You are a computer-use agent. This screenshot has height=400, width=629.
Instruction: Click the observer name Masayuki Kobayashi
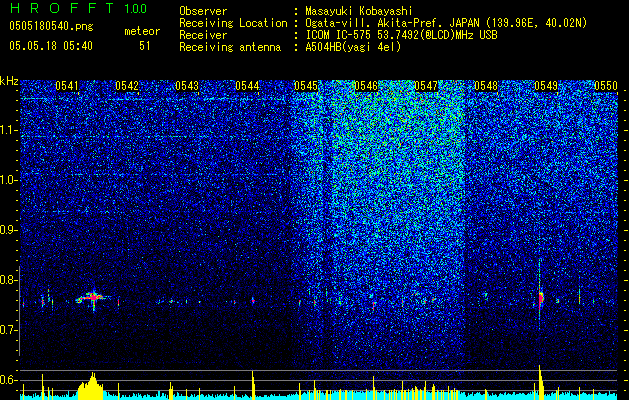click(x=358, y=11)
